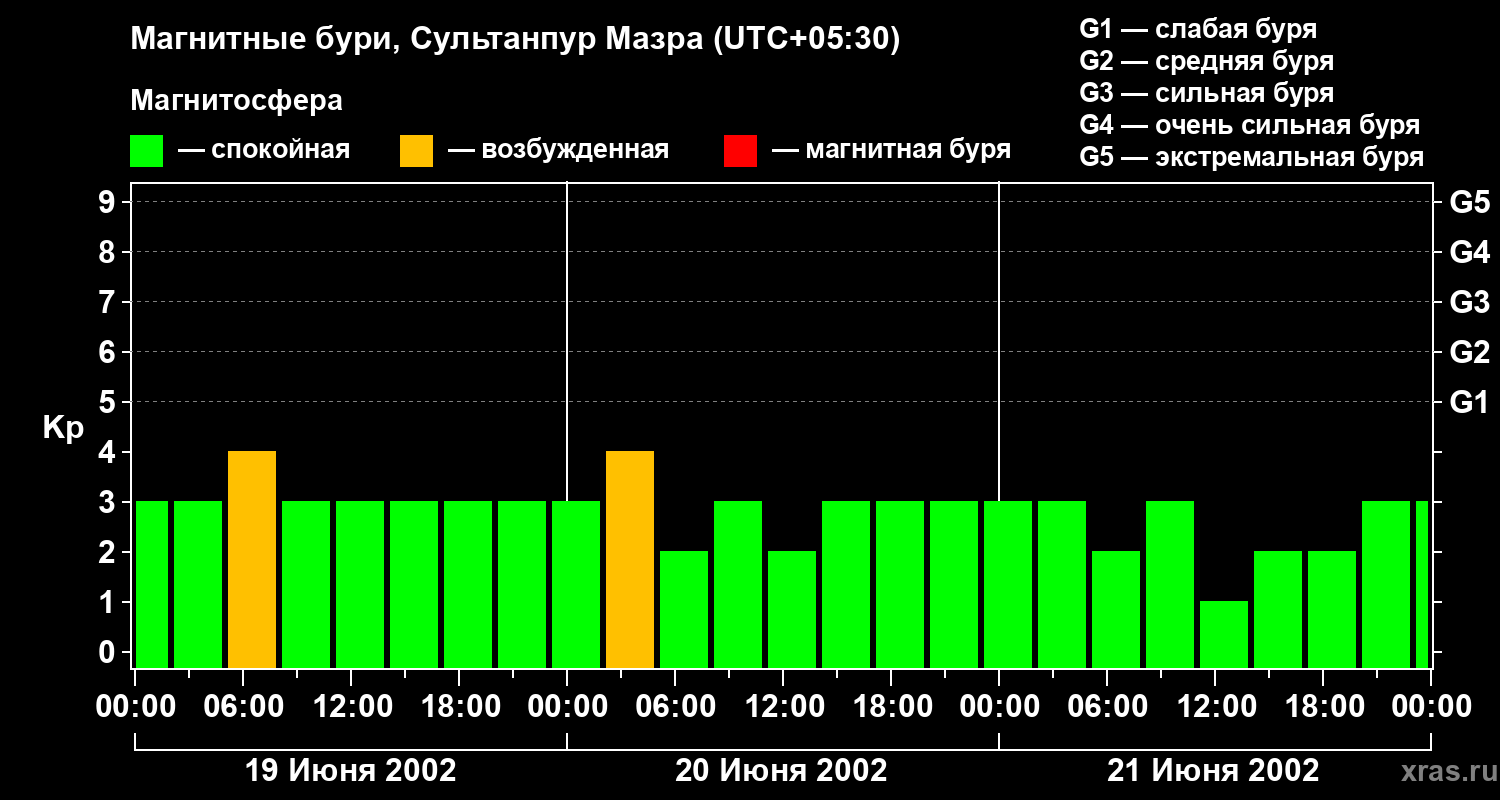Viewport: 1500px width, 800px height.
Task: Click the date label '21 Июня 2002'
Action: pos(1213,771)
